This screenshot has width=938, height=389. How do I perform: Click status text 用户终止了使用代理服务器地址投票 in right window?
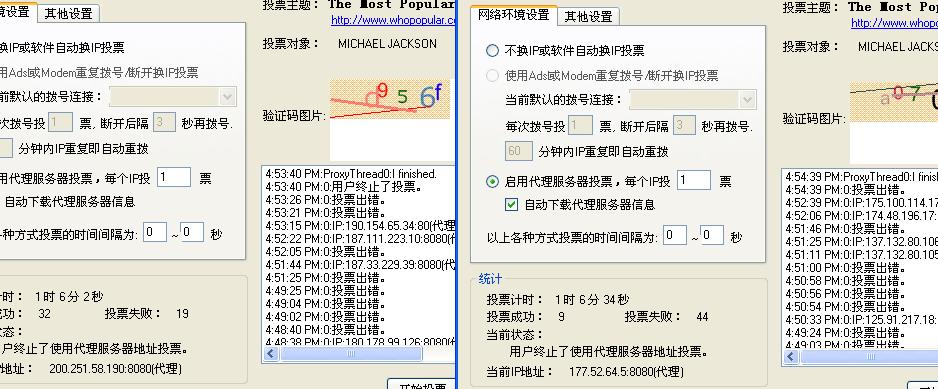coord(609,352)
